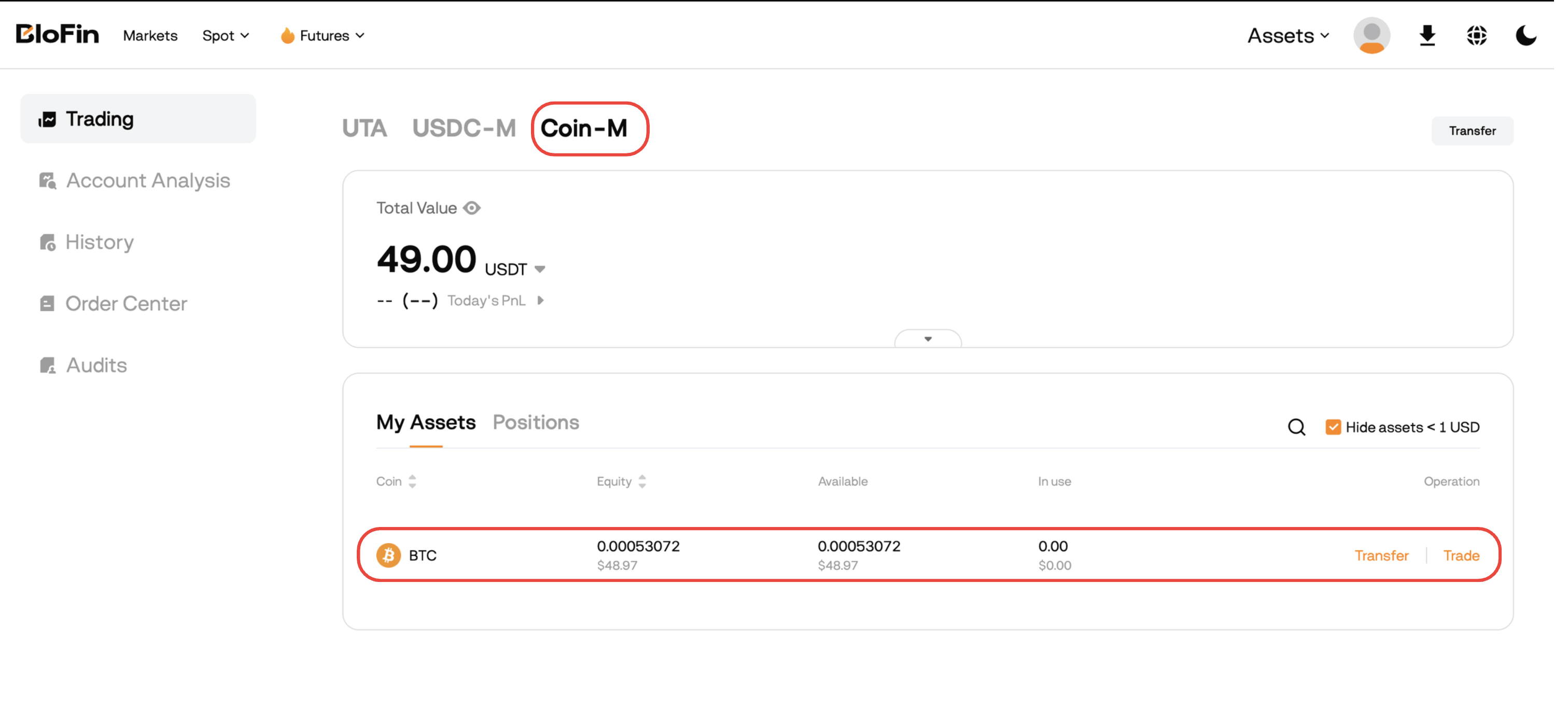Switch to dark mode moon icon
The width and height of the screenshot is (1568, 712).
1526,36
